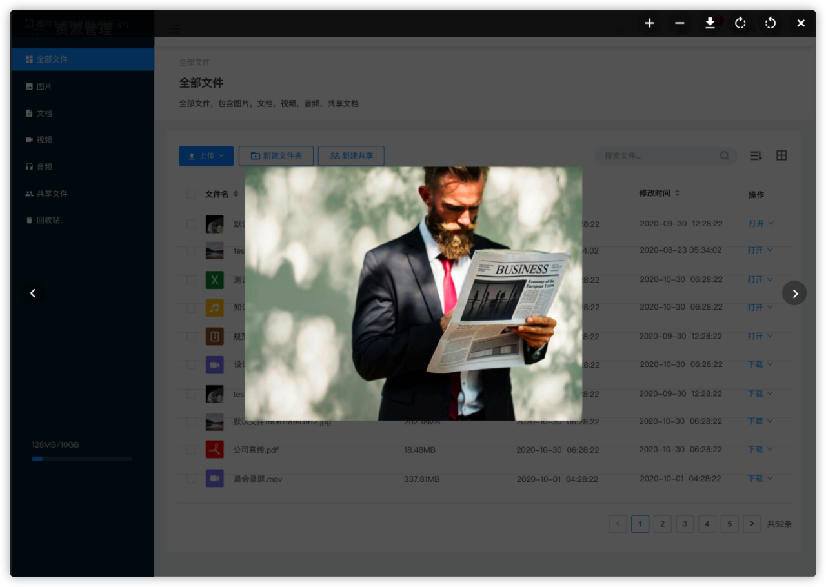Click the search magnifier icon
This screenshot has height=587, width=826.
click(725, 156)
